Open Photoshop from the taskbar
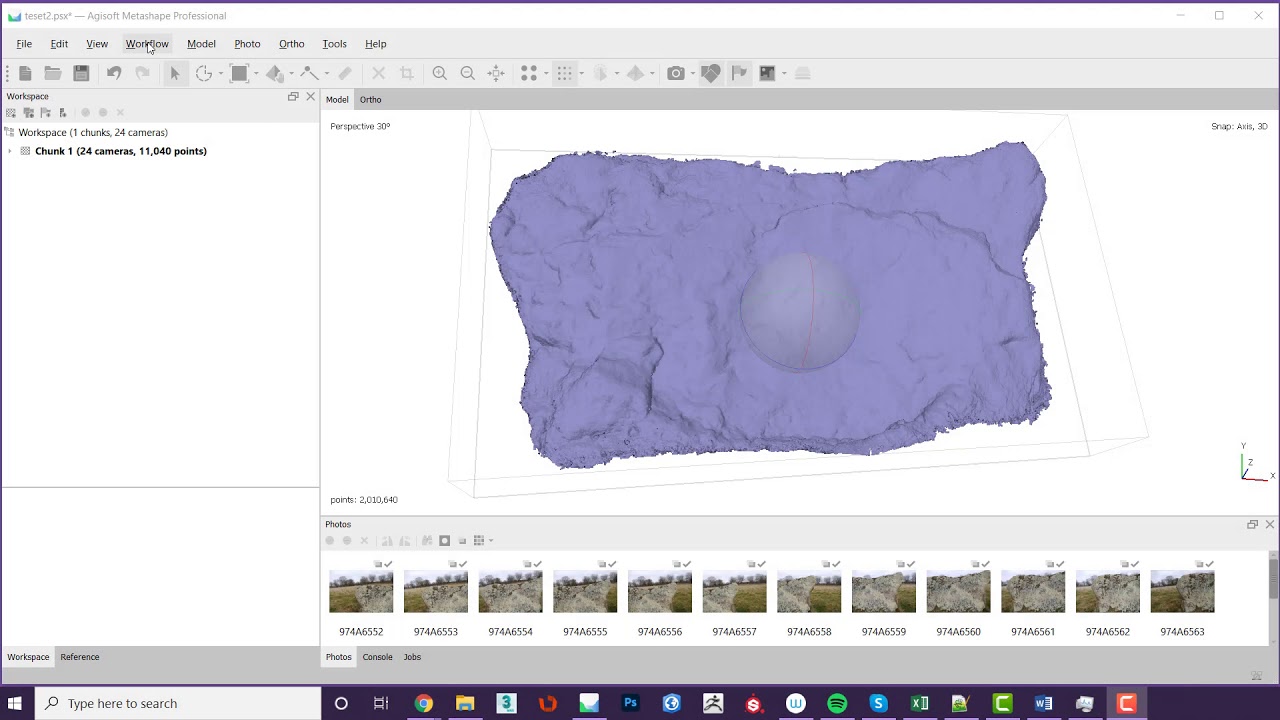Viewport: 1280px width, 720px height. [630, 703]
